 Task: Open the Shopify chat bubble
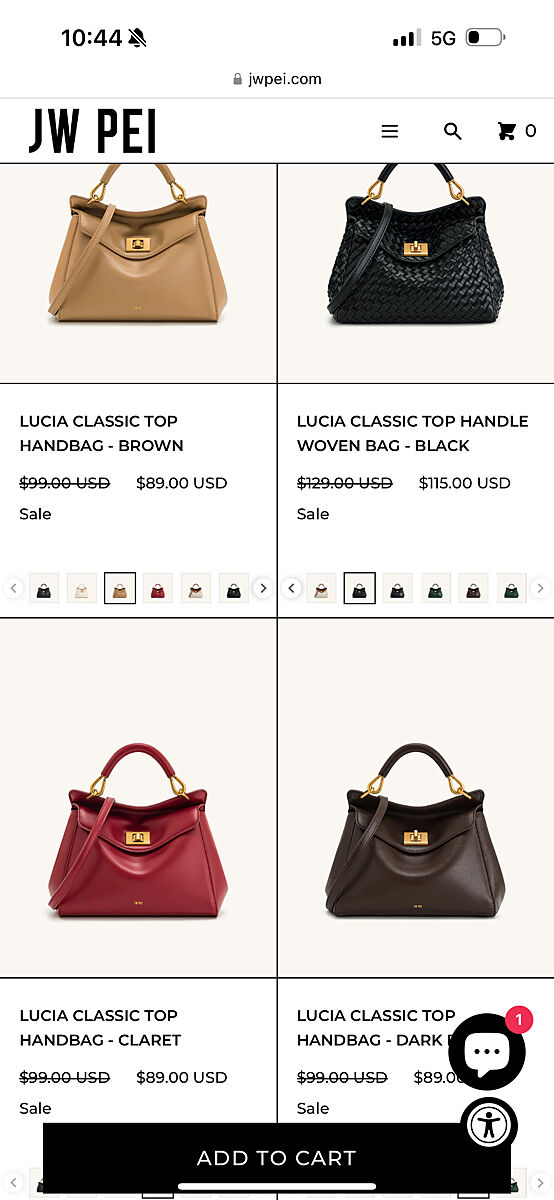click(487, 1051)
